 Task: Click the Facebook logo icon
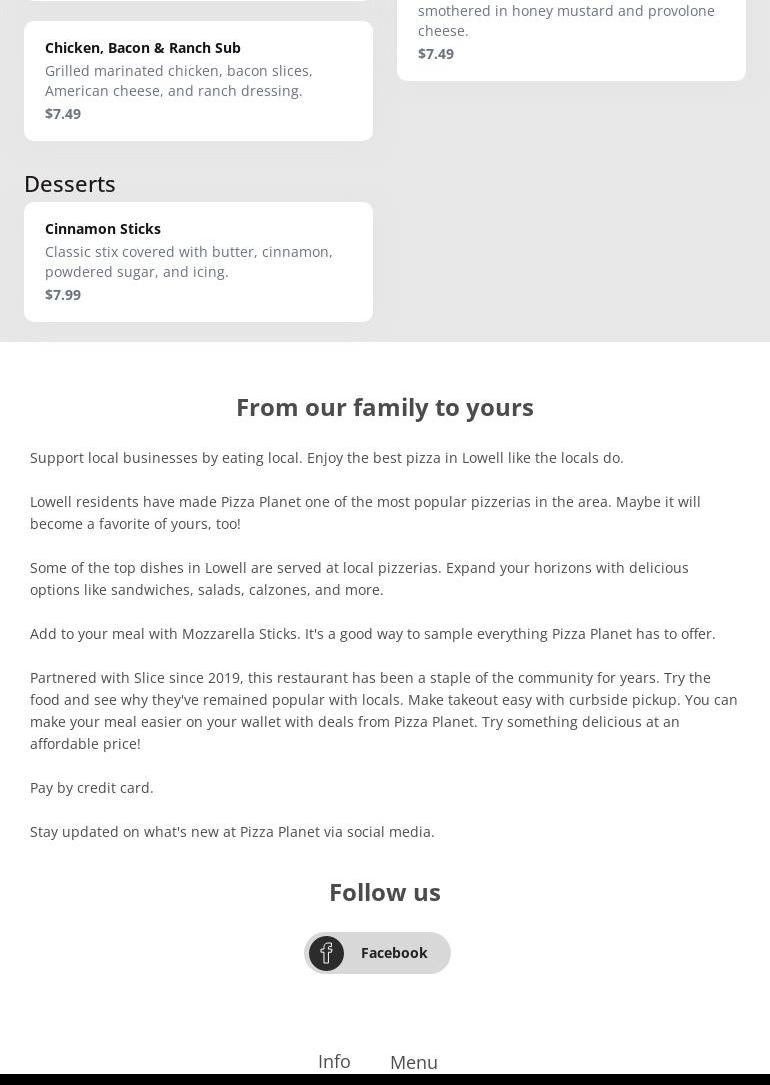pyautogui.click(x=326, y=953)
